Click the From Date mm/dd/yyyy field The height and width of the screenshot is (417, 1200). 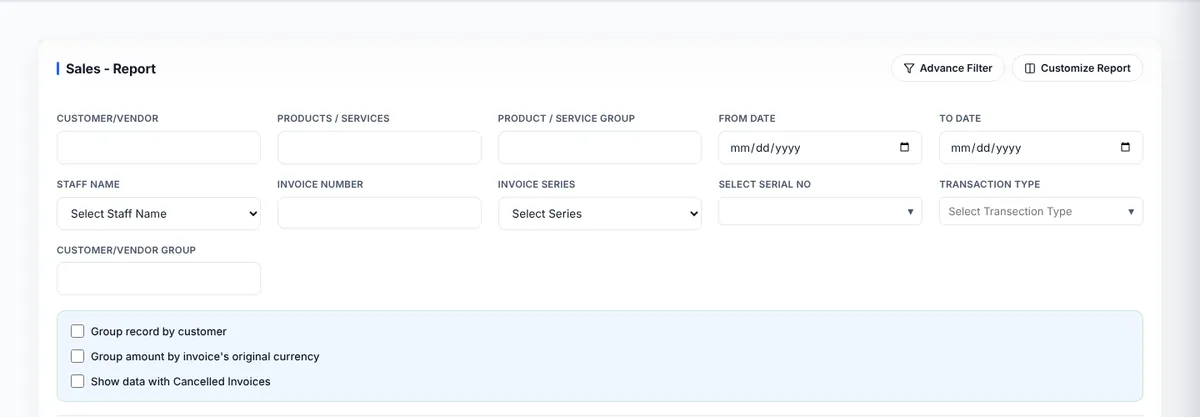point(820,147)
